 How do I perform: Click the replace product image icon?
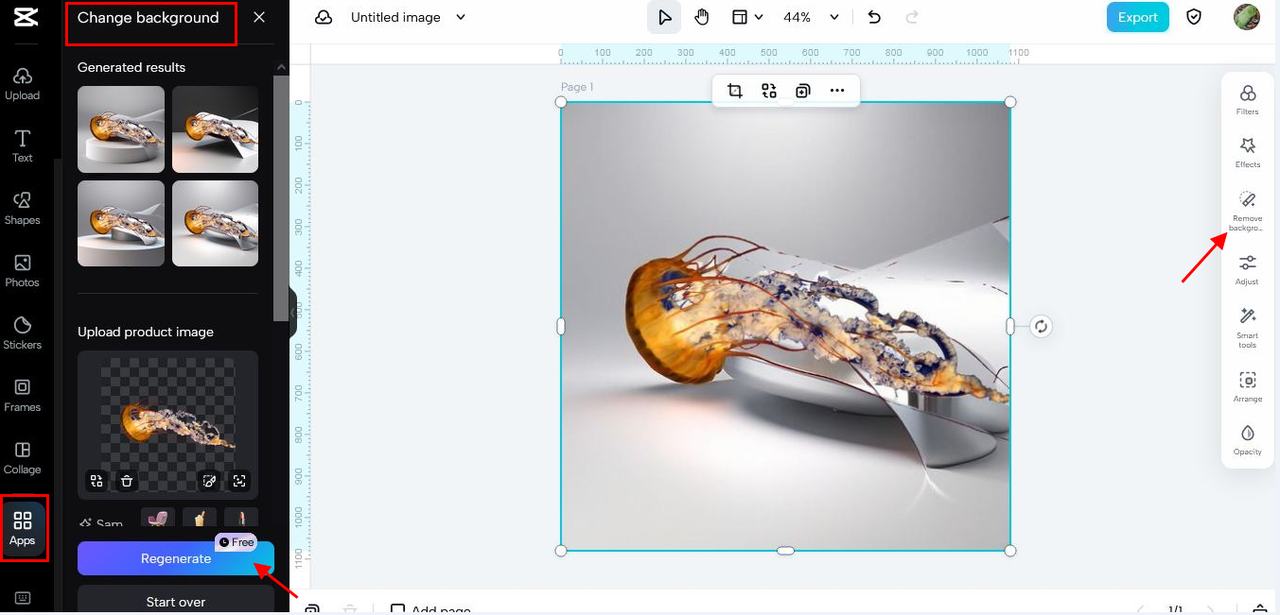click(96, 481)
